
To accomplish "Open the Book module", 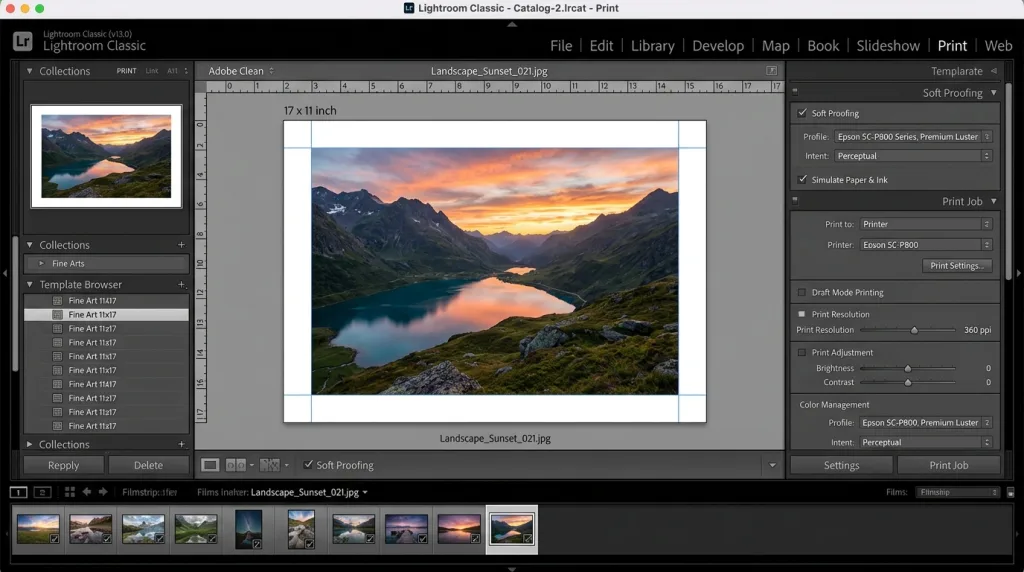I will click(823, 46).
